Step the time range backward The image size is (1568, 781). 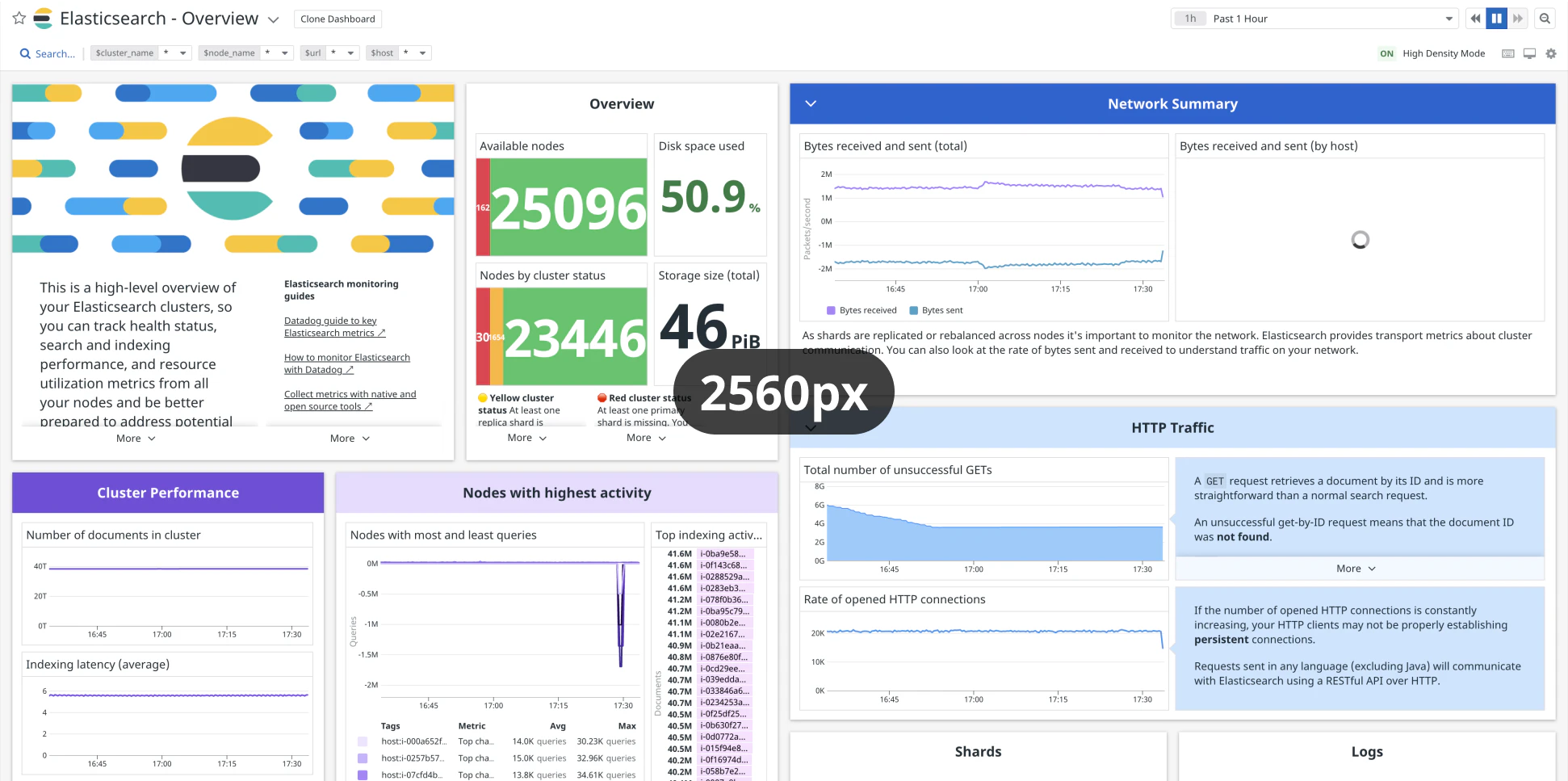tap(1475, 19)
